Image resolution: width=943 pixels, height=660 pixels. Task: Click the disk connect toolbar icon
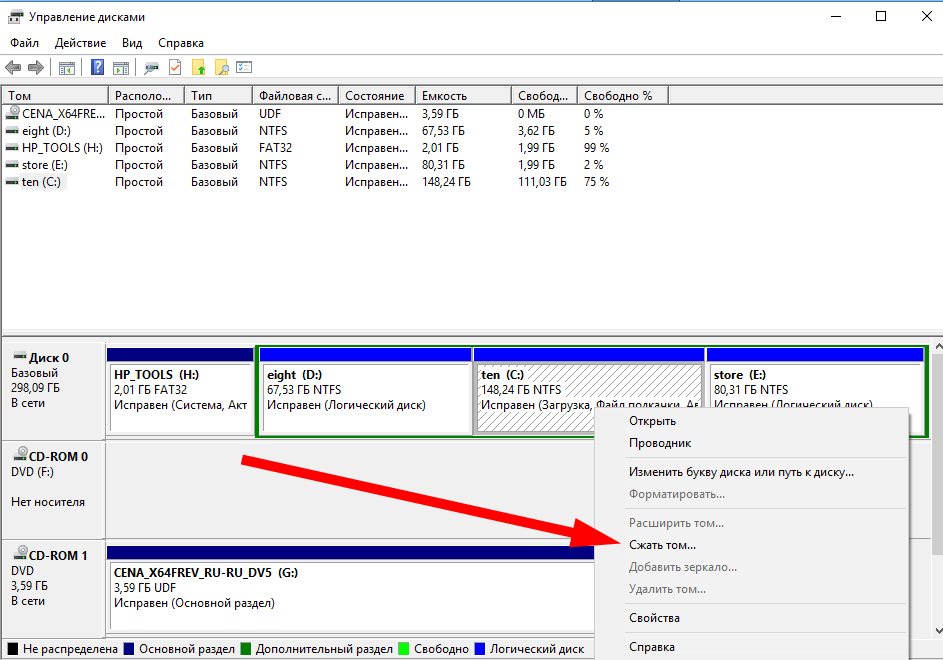click(x=151, y=68)
